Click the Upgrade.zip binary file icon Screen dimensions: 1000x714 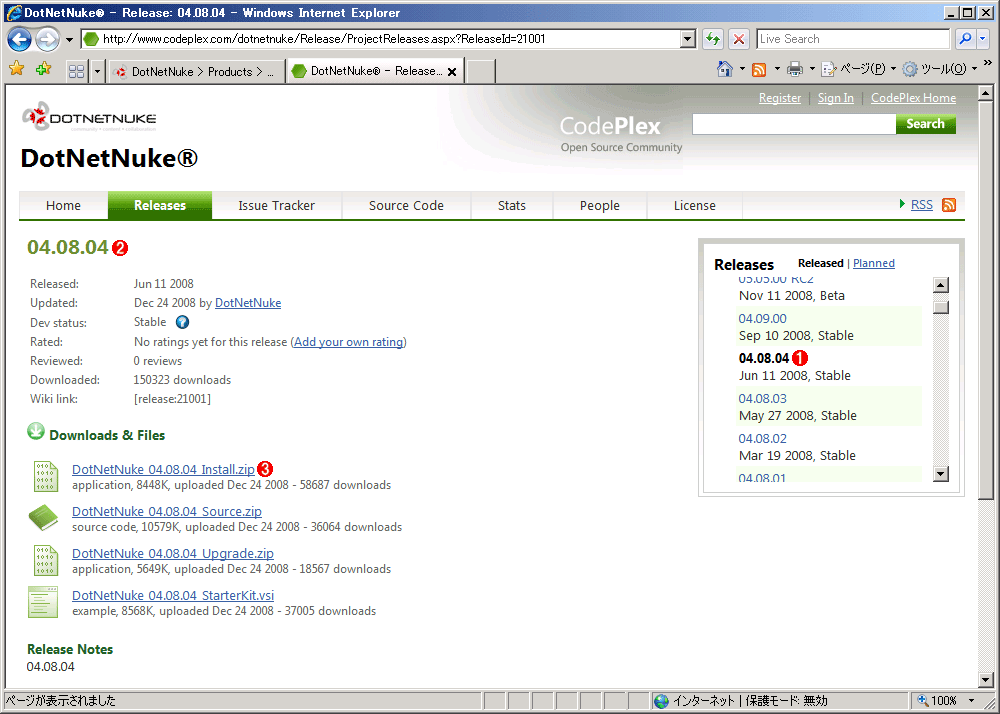[46, 560]
